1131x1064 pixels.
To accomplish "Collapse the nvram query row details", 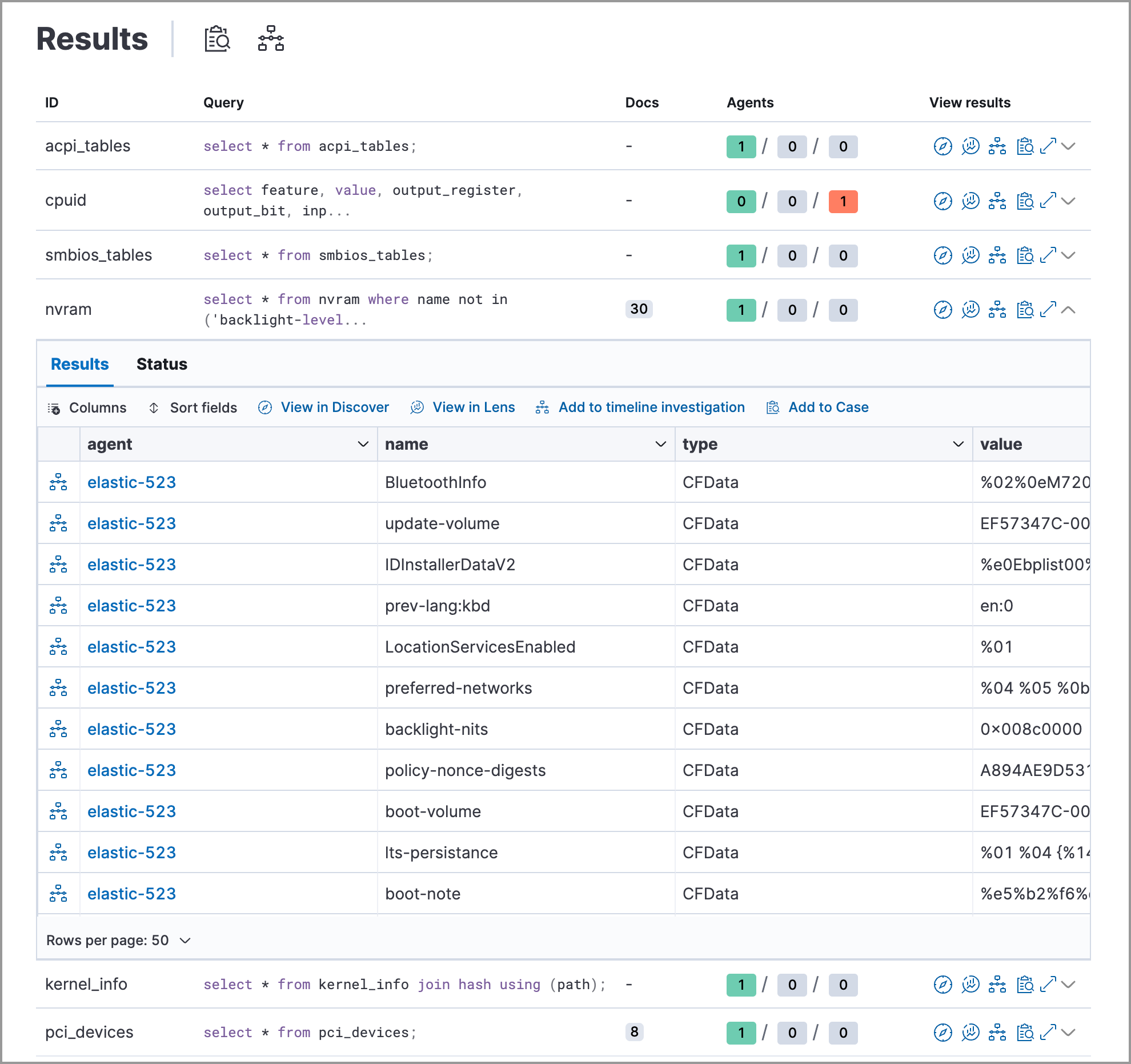I will 1068,310.
